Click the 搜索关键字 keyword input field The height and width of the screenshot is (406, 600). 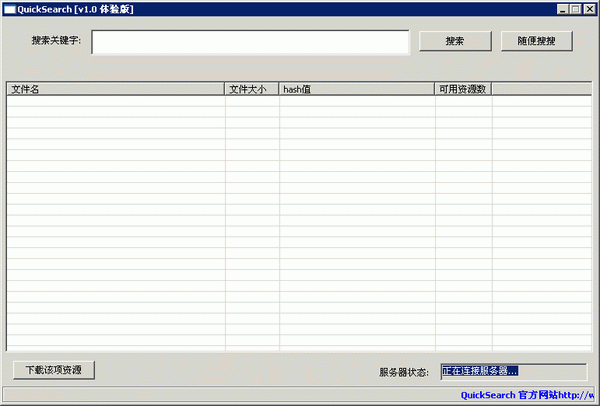[250, 42]
